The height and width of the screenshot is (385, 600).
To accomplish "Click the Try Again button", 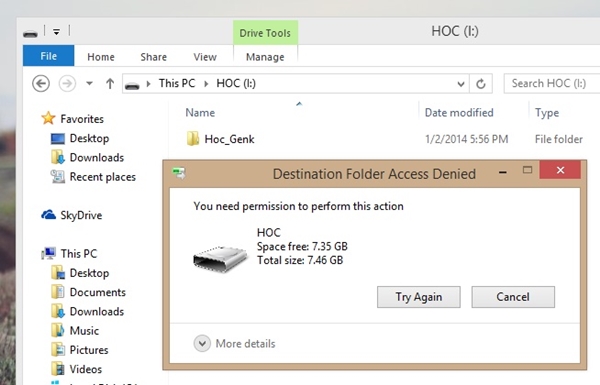I will point(419,297).
